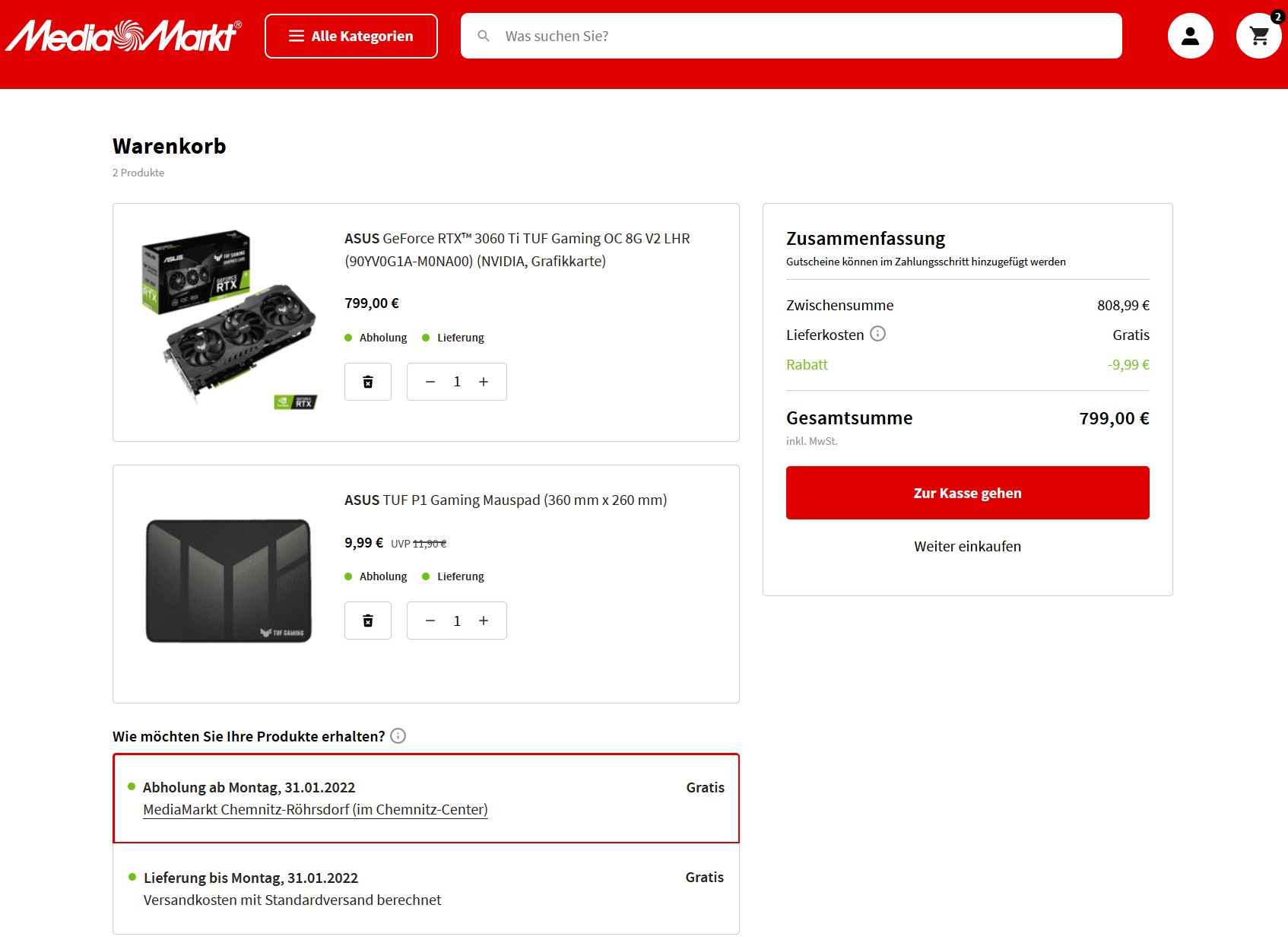
Task: Show the Lieferkosten info icon
Action: point(878,334)
